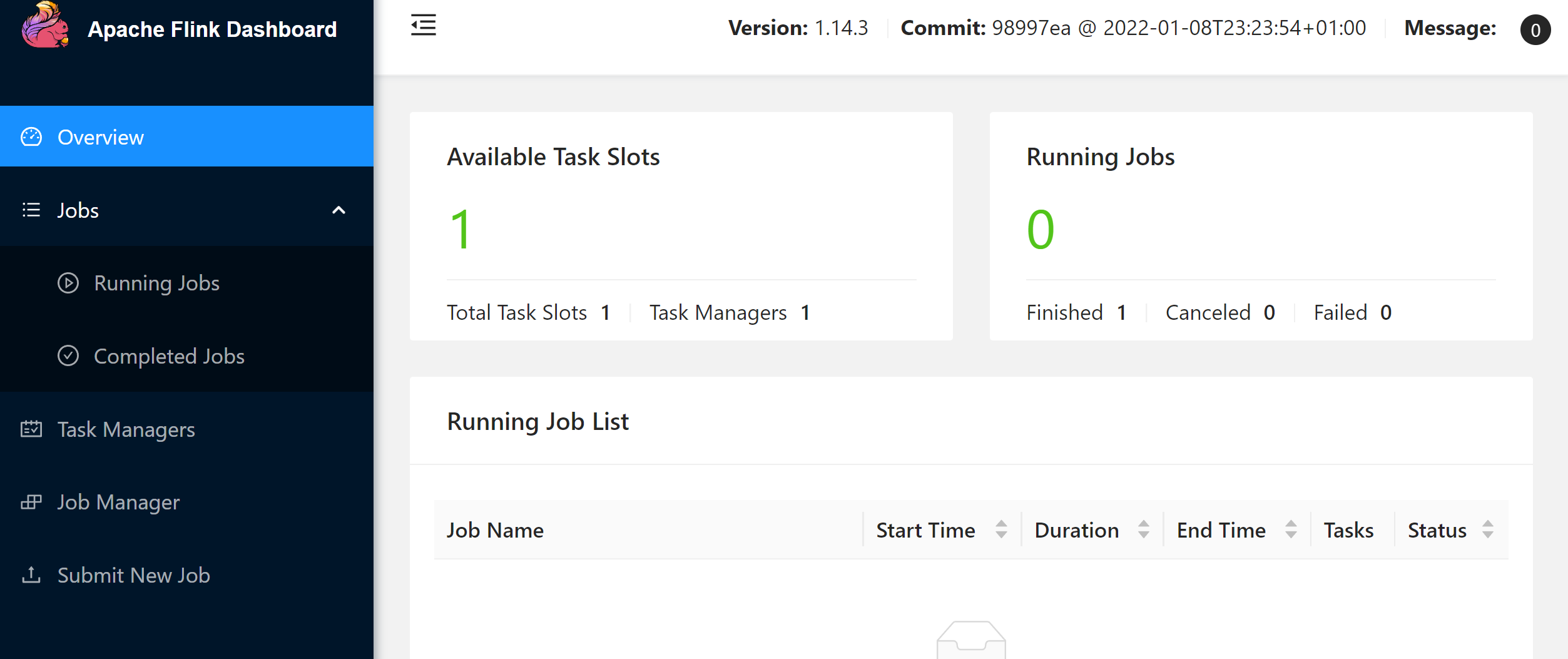Click the Total Task Slots value
1568x659 pixels.
tap(605, 312)
